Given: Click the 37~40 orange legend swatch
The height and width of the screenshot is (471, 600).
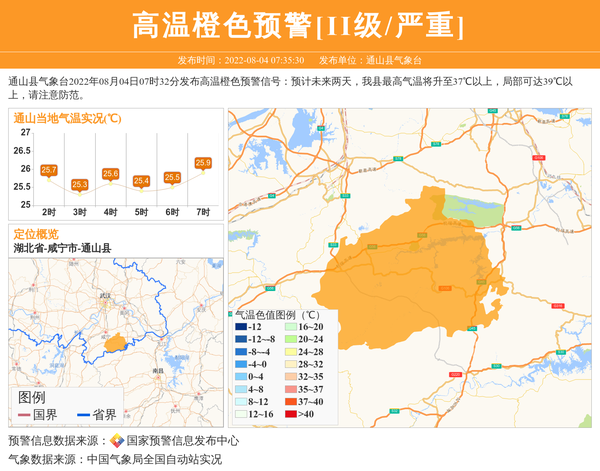Looking at the screenshot, I should click(290, 401).
